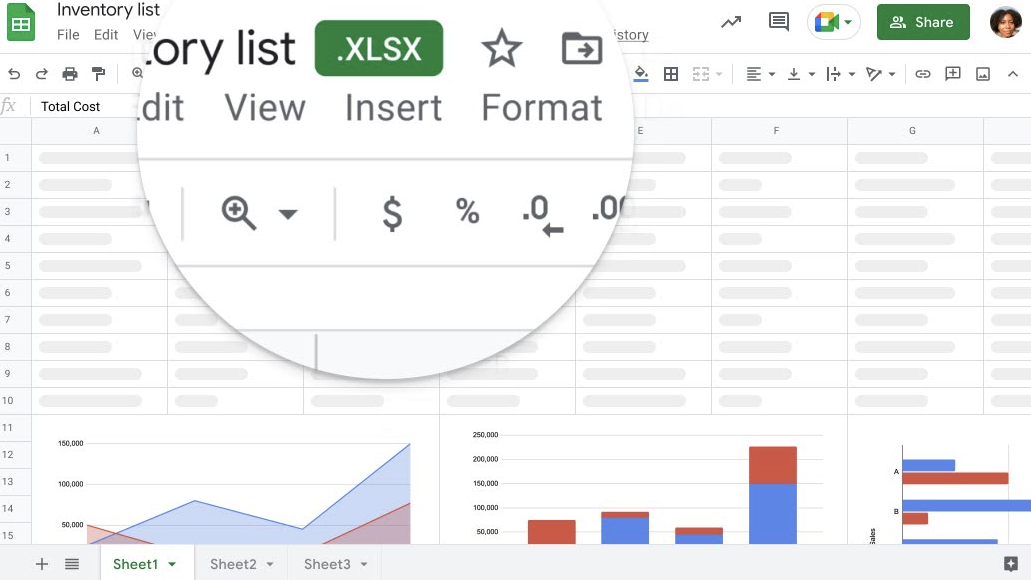The image size is (1031, 580).
Task: Click the Text rotation icon
Action: tap(873, 74)
